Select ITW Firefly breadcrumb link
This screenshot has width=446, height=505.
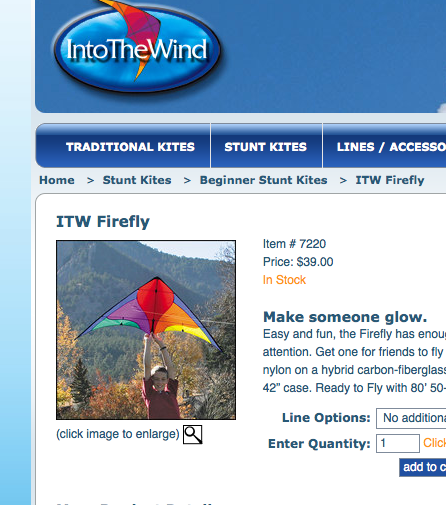tap(390, 180)
